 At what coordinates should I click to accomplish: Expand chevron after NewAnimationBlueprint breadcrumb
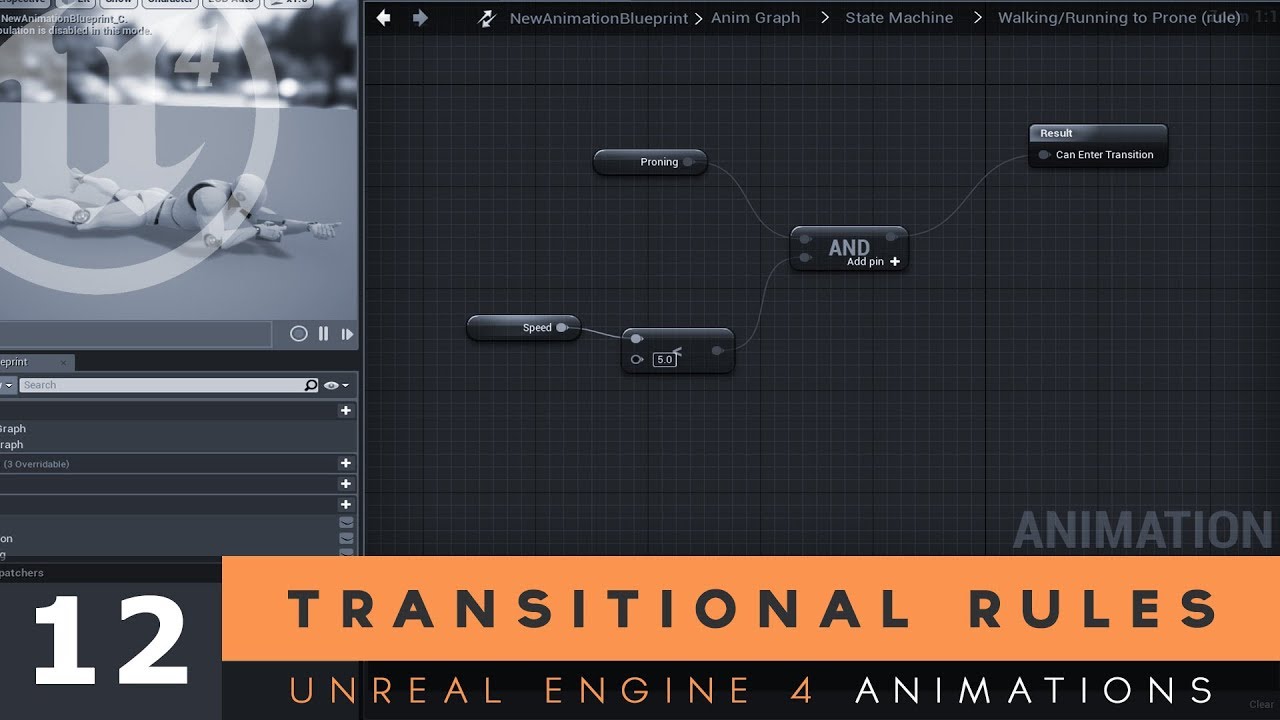[698, 18]
